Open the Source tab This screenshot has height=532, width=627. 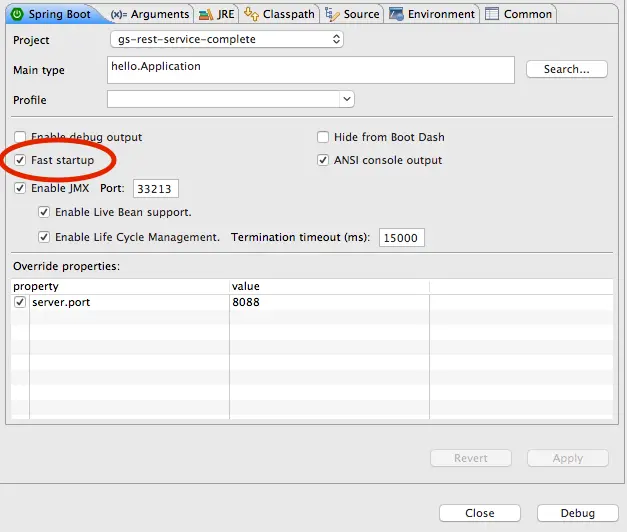(352, 14)
